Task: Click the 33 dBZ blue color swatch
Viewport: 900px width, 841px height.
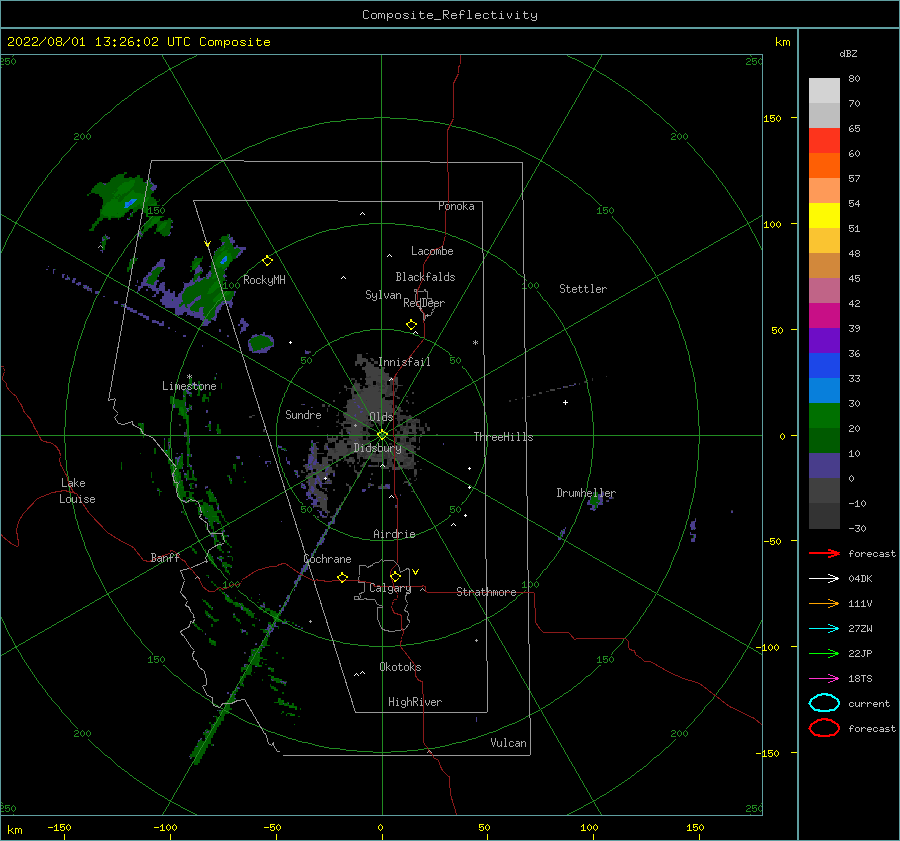Action: point(824,366)
